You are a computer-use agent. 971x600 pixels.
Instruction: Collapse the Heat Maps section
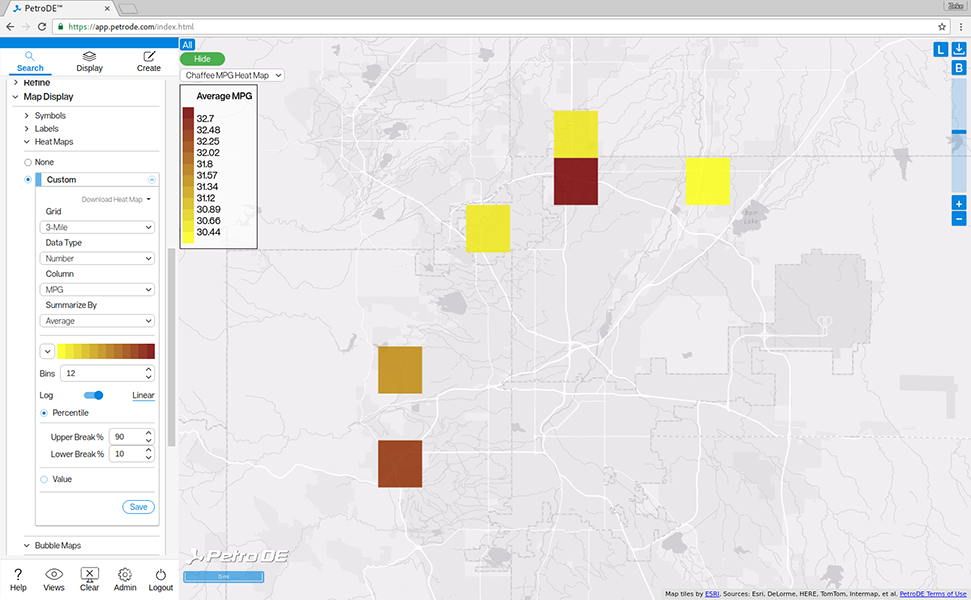tap(27, 142)
